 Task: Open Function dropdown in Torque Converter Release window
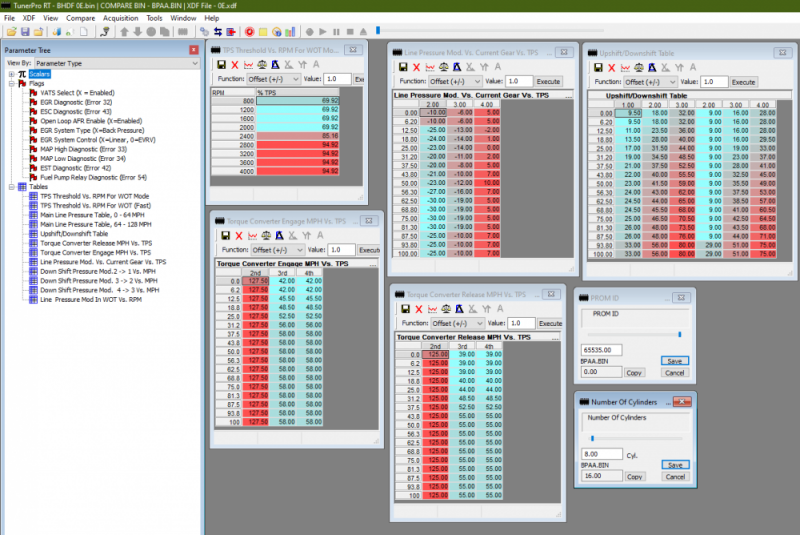[x=458, y=324]
